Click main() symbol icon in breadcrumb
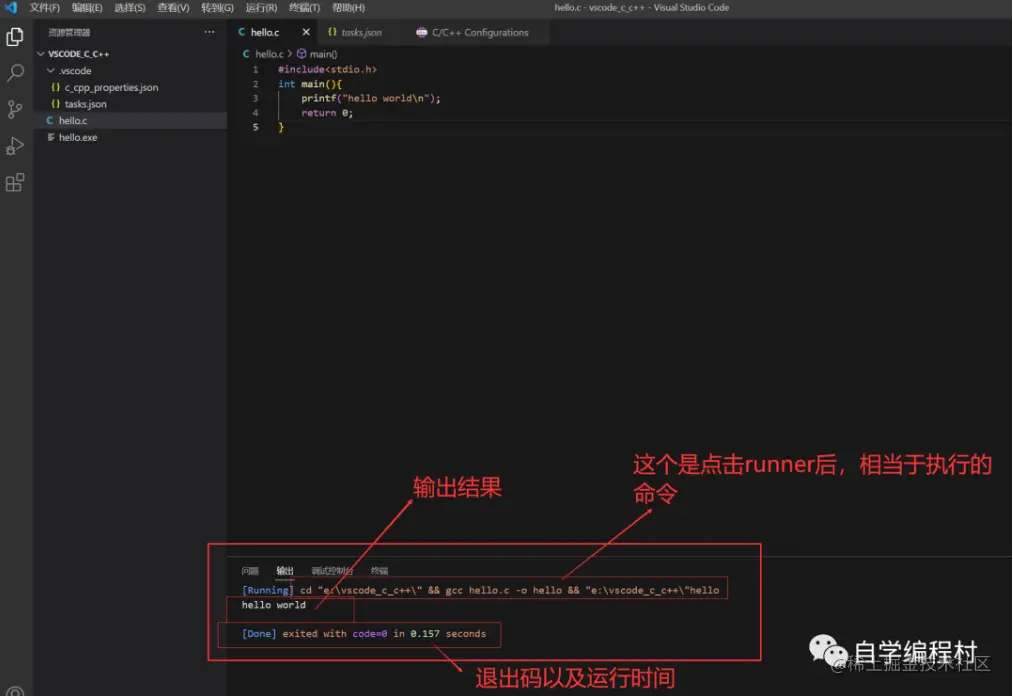 [x=302, y=54]
